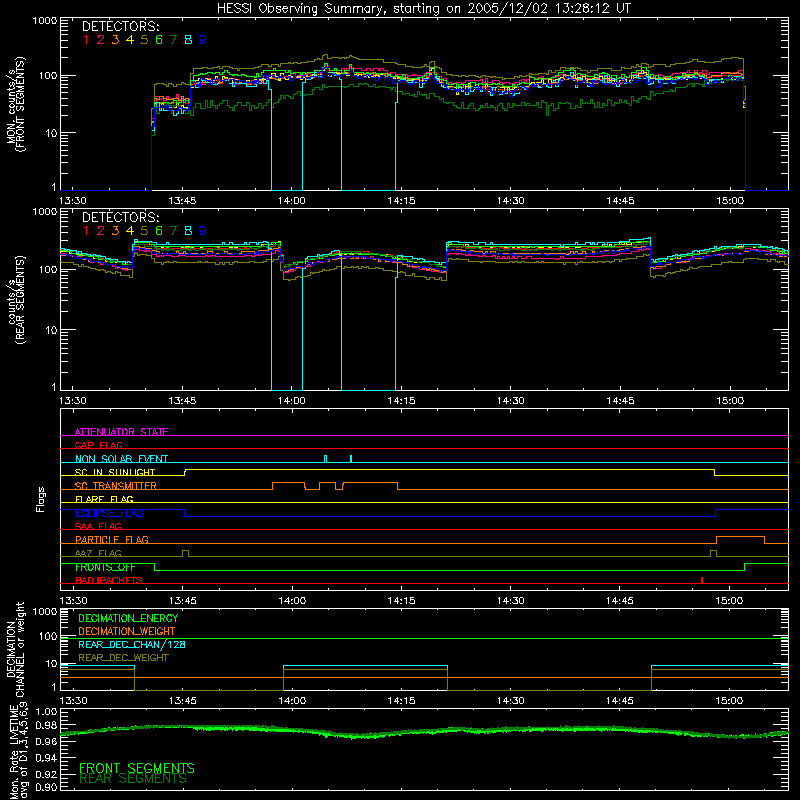Screen dimensions: 800x800
Task: Click the 13:30 tick label under front segments plot
Action: 73,201
